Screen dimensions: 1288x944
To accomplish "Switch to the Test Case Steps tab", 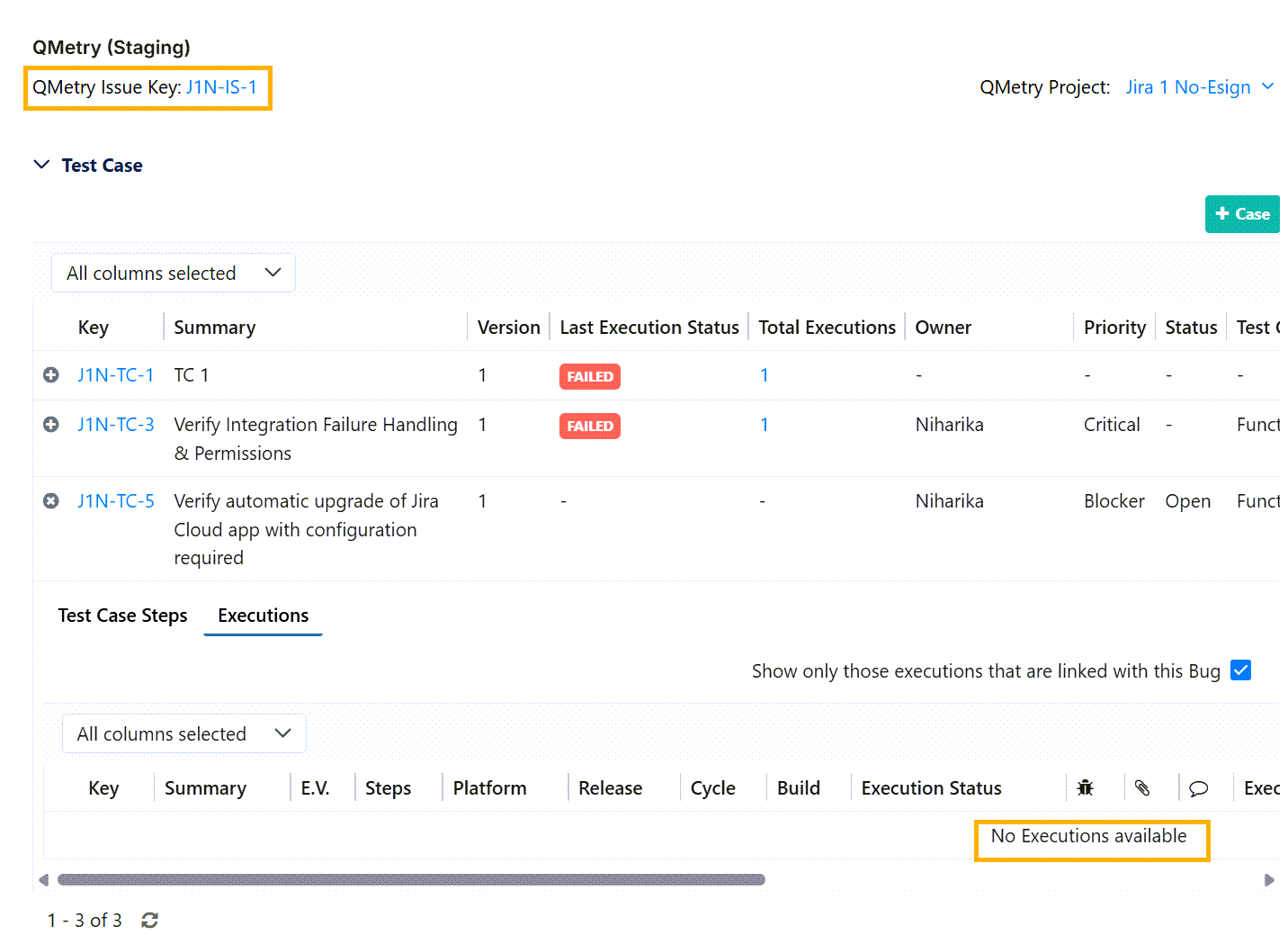I will (x=122, y=616).
